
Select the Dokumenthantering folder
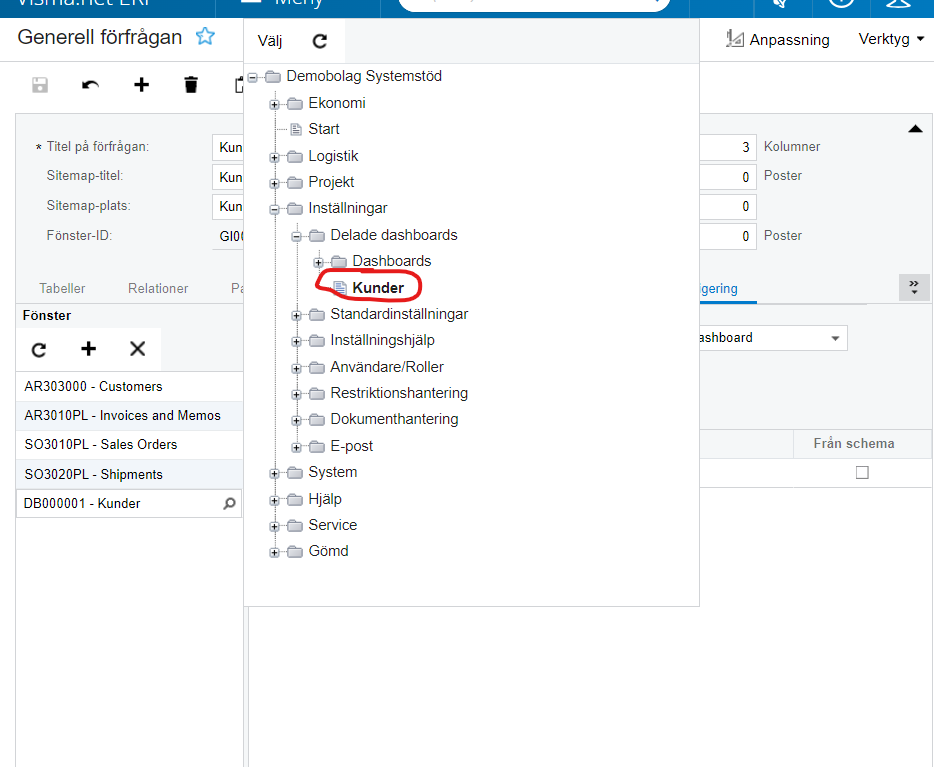(x=394, y=419)
